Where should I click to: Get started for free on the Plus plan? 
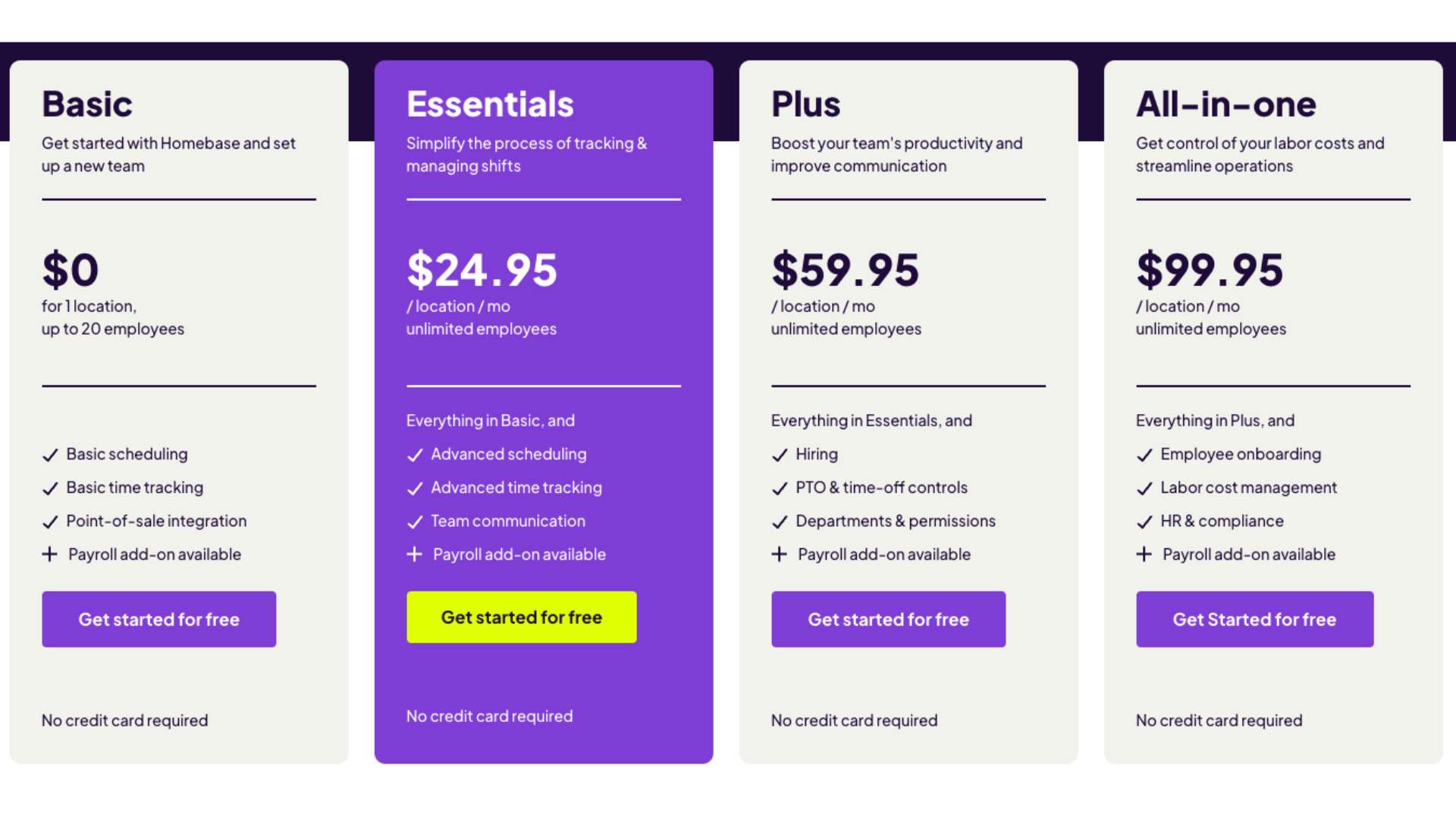888,619
